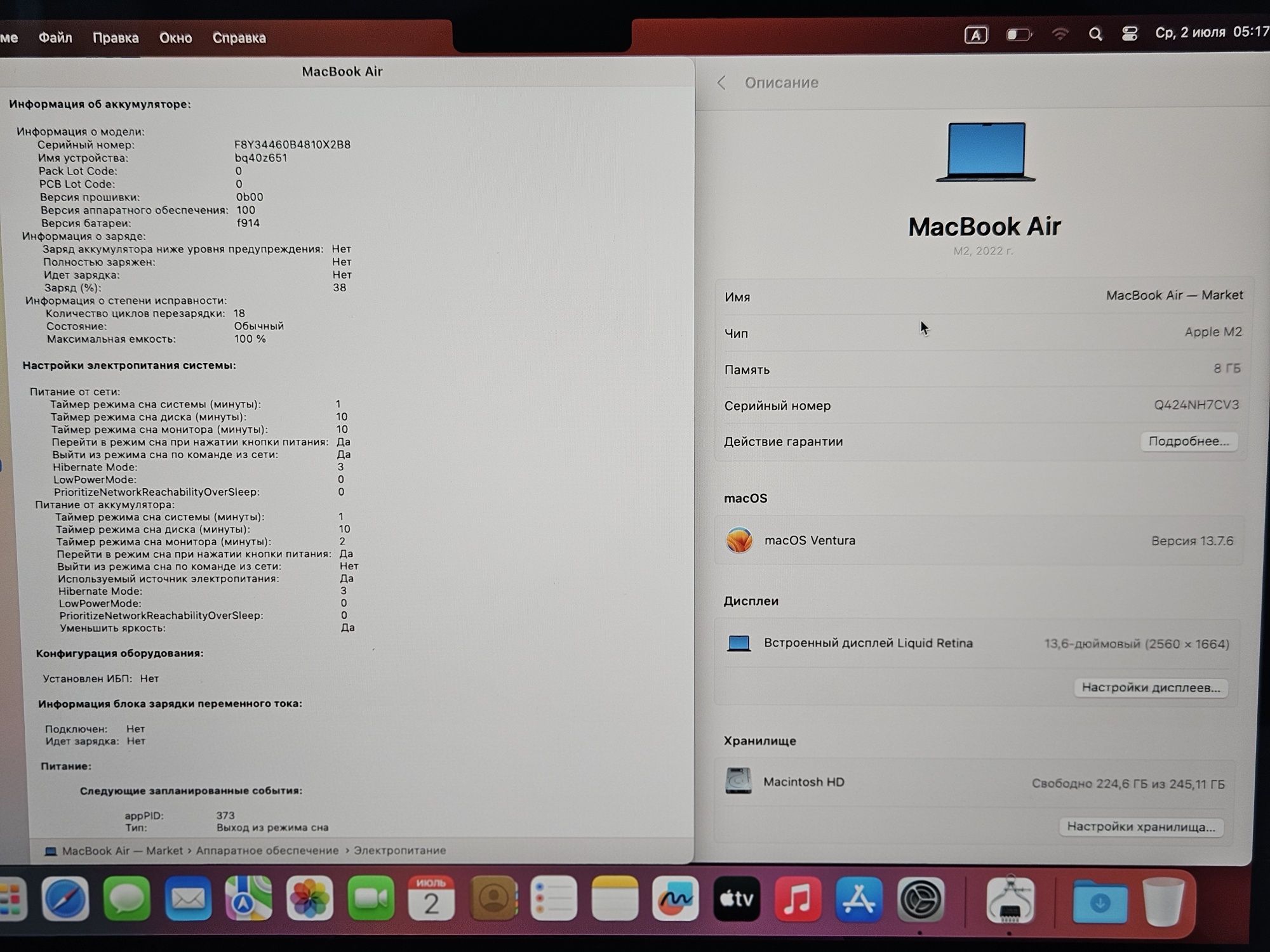Click Установлен ИБП value Нет
Viewport: 1270px width, 952px height.
[149, 678]
